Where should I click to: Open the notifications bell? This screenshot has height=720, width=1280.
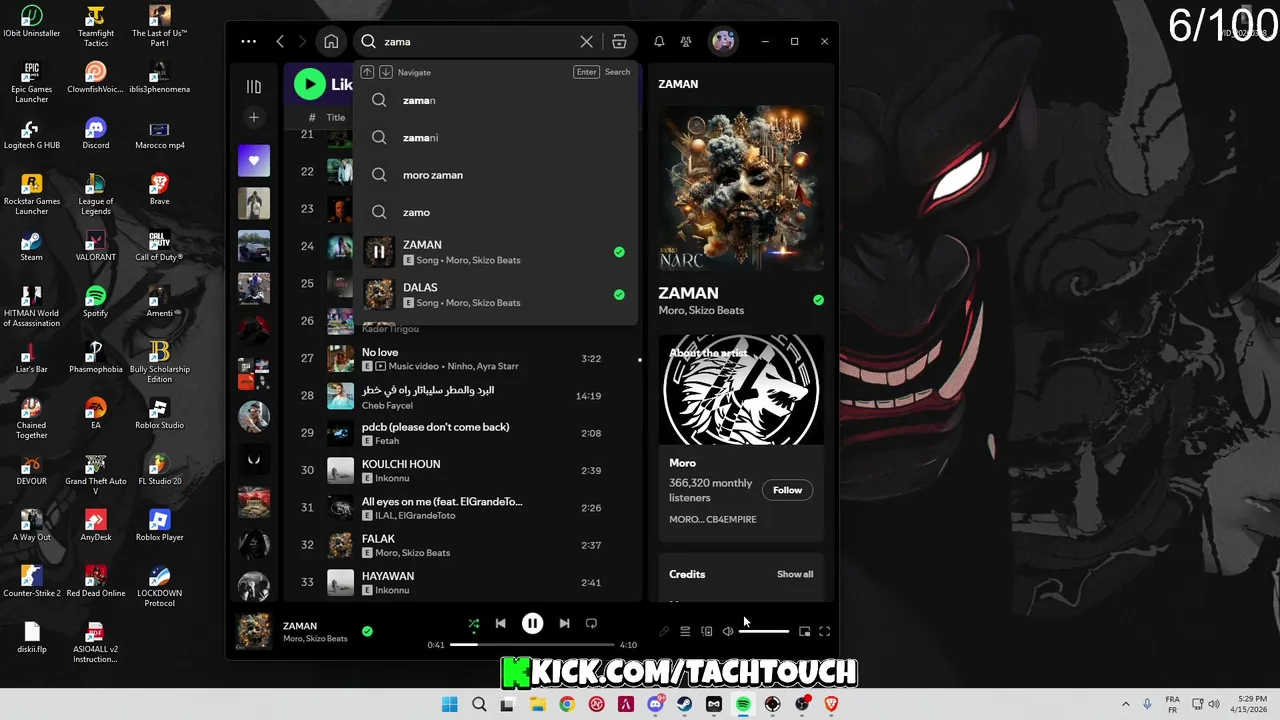659,41
